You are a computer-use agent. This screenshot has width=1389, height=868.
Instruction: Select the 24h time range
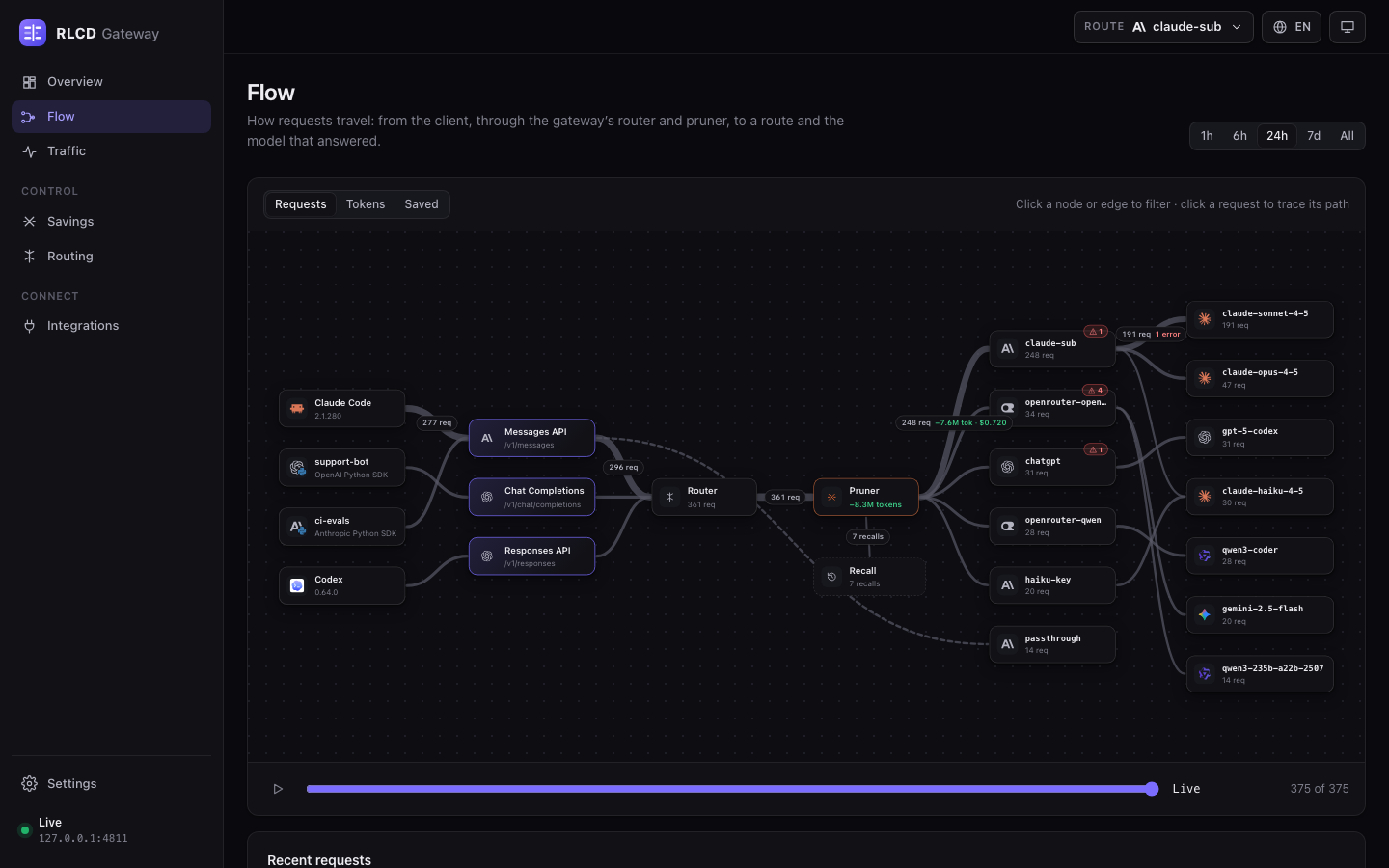[1277, 136]
